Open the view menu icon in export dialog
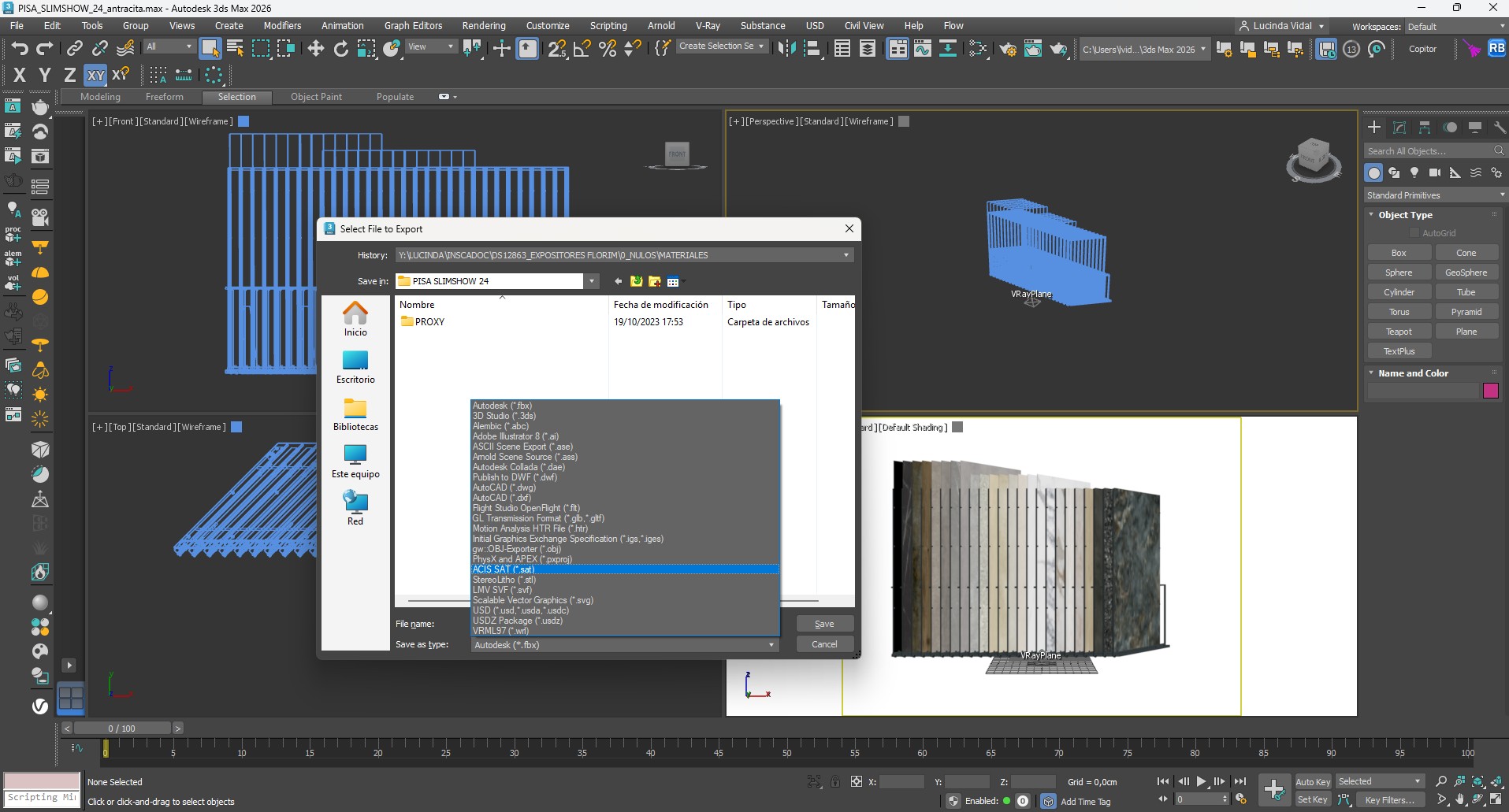 pos(674,281)
